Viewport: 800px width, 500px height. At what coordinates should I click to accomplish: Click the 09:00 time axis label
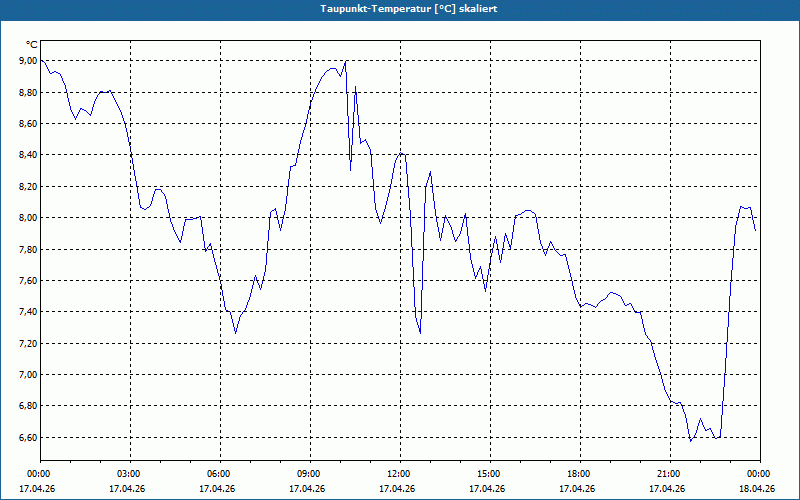click(310, 474)
